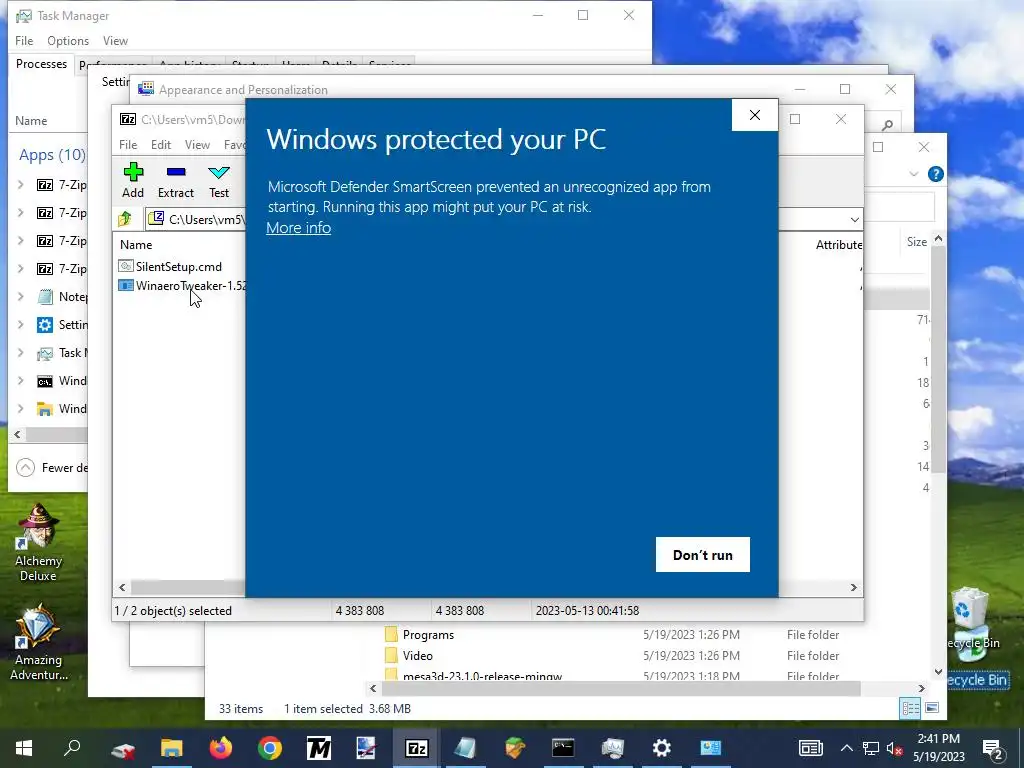
Task: Open the View menu in 7-Zip
Action: (x=197, y=144)
